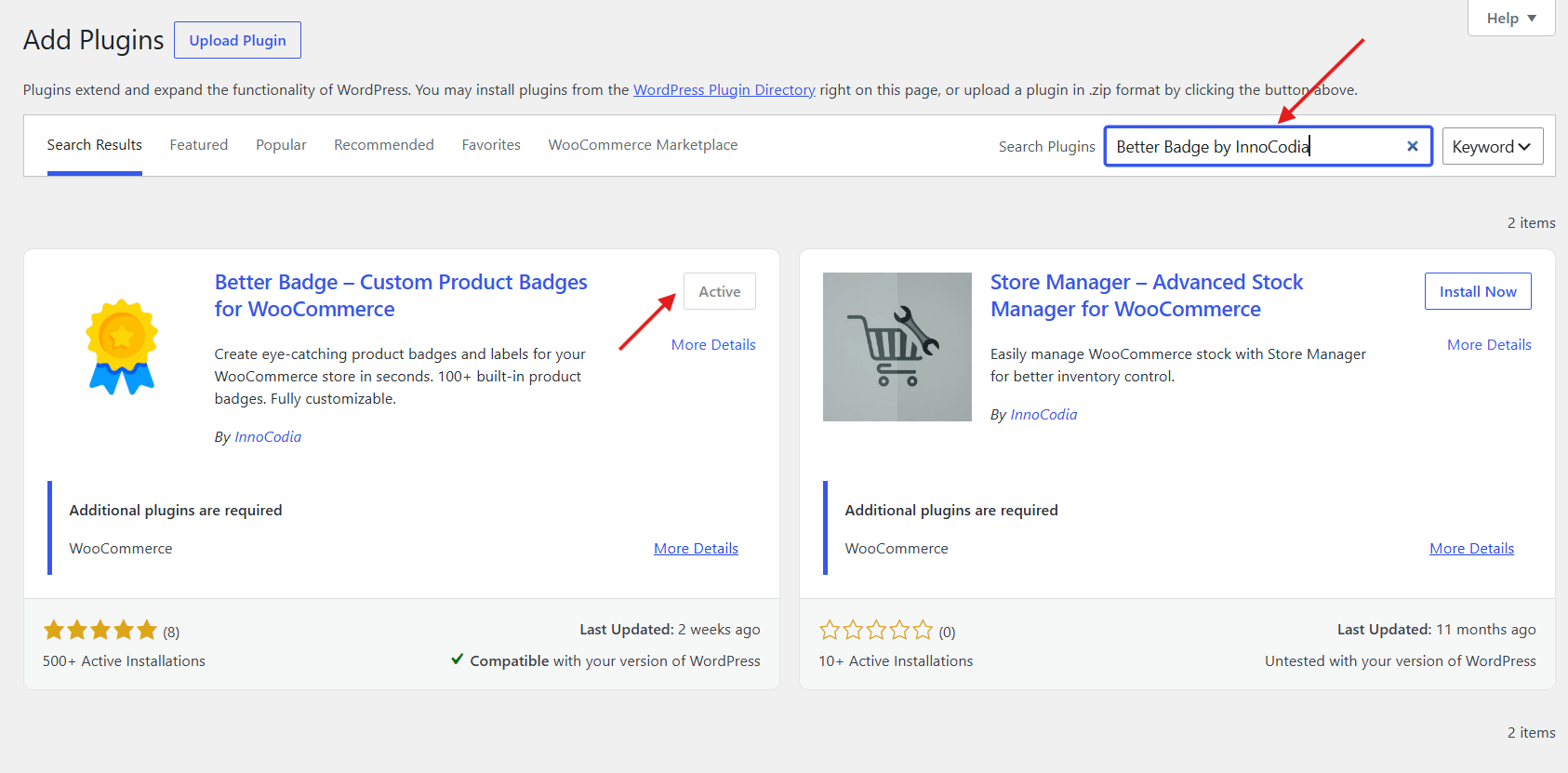The width and height of the screenshot is (1568, 773).
Task: Open the Store Manager shopping cart thumbnail
Action: click(x=897, y=347)
